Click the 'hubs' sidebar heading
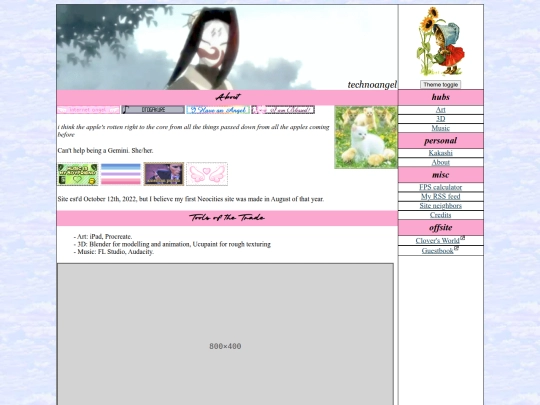The image size is (540, 405). pyautogui.click(x=440, y=97)
